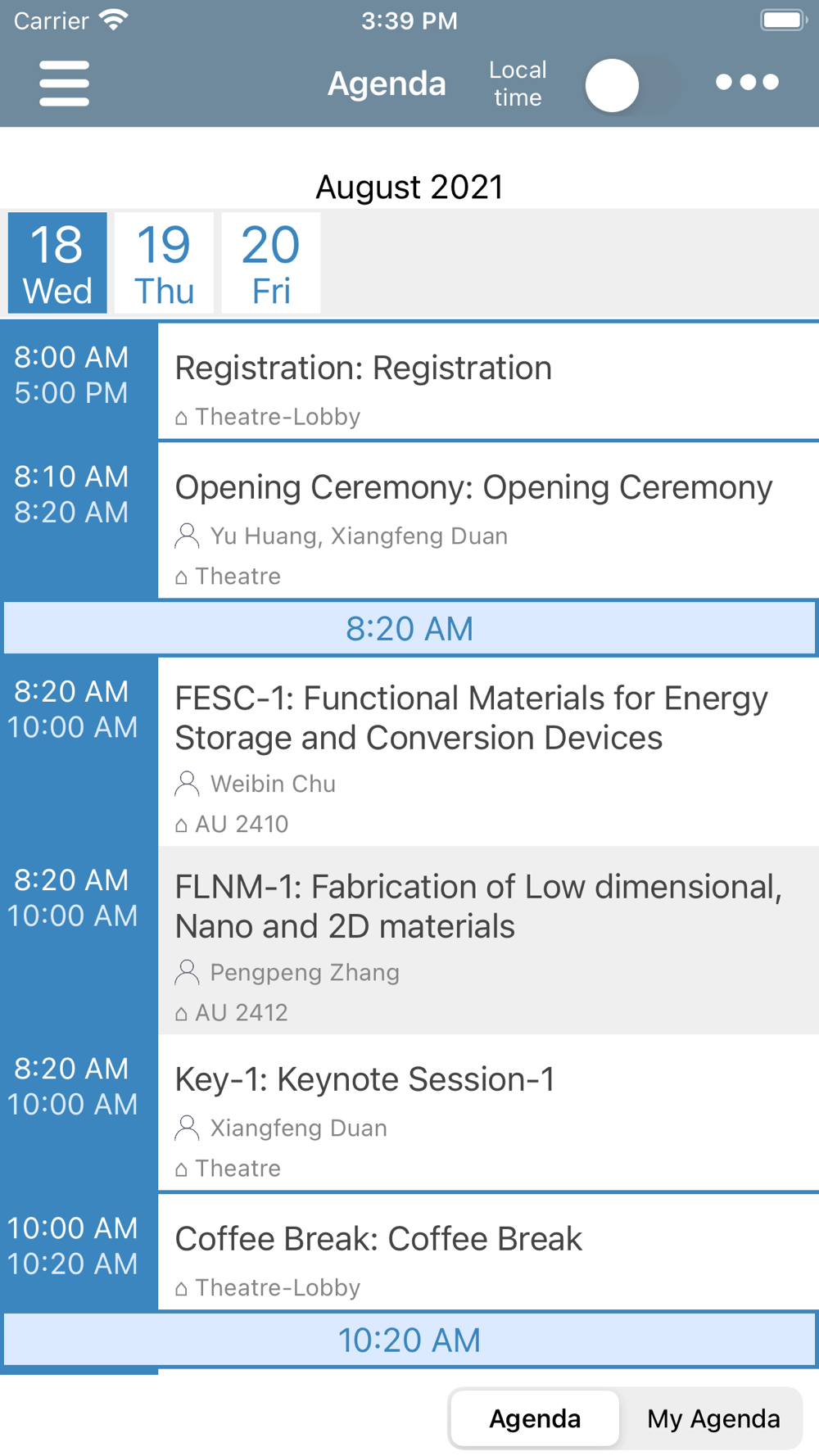
Task: Tap the location icon beside AU 2412
Action: point(181,1014)
